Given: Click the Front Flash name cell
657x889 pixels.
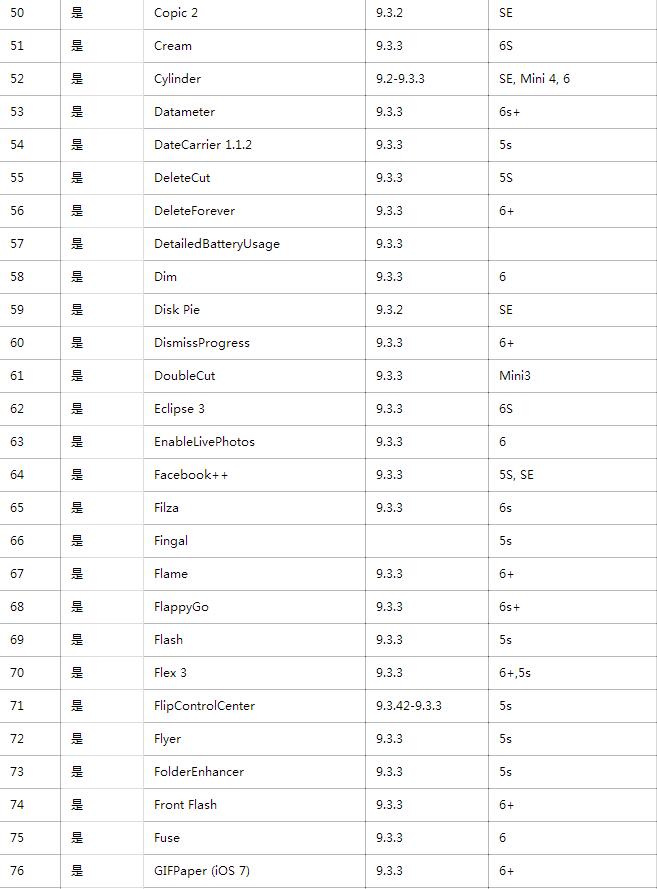Looking at the screenshot, I should 185,805.
